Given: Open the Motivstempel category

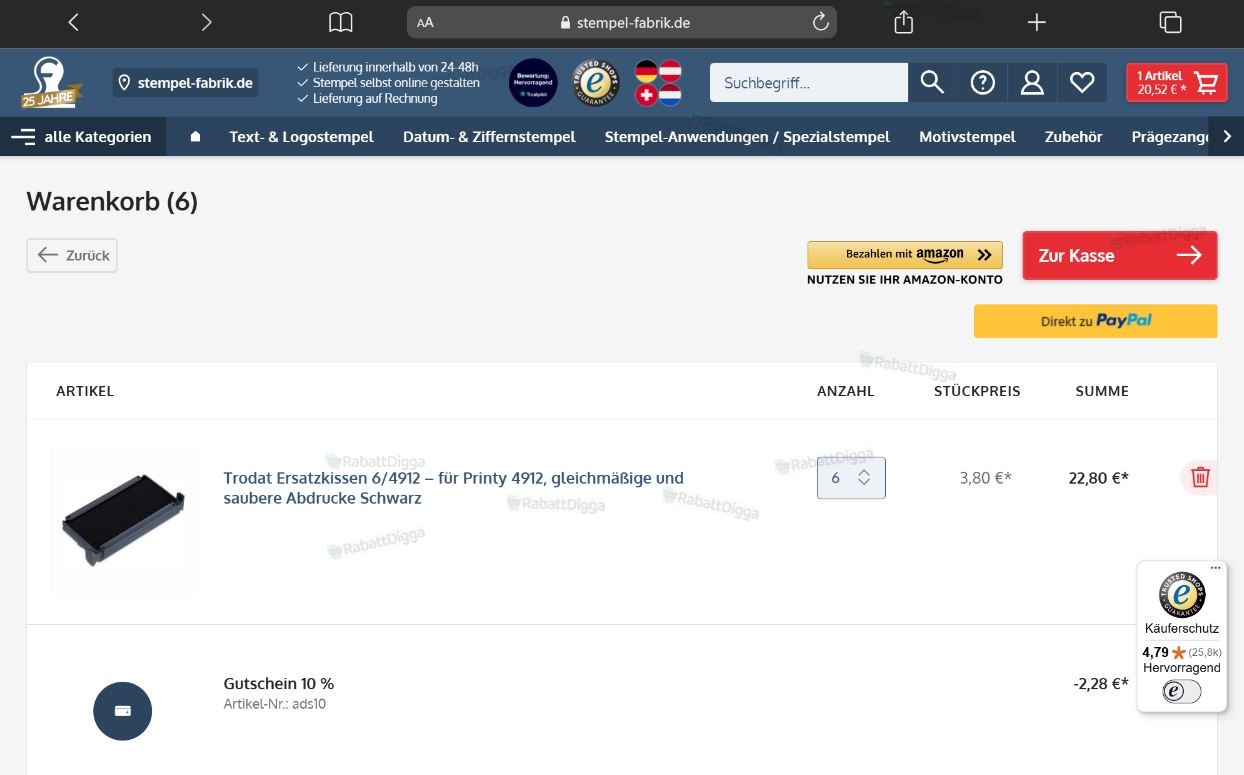Looking at the screenshot, I should 967,137.
